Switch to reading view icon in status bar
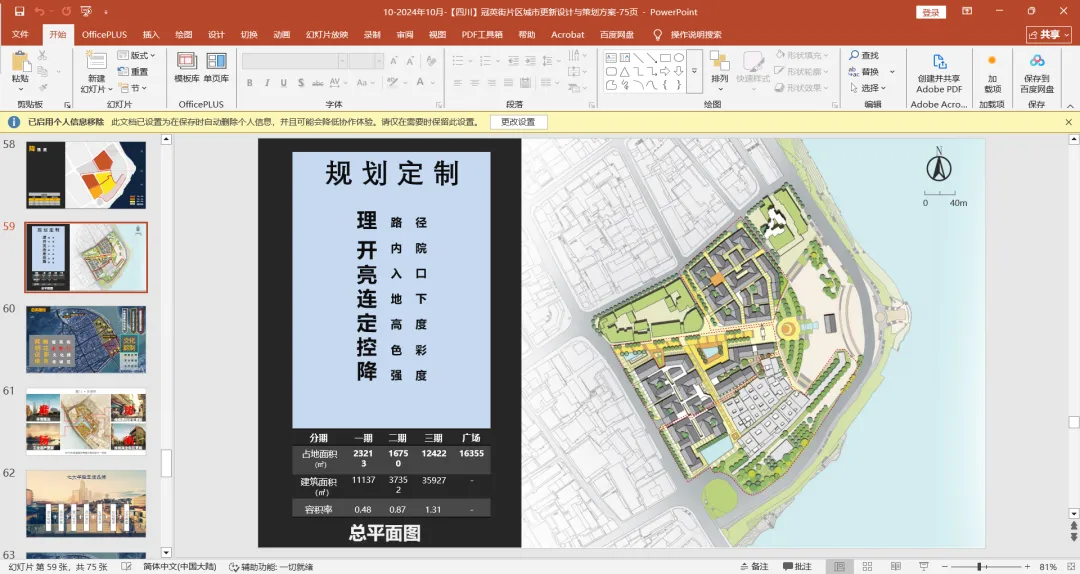The height and width of the screenshot is (574, 1080). 895,566
